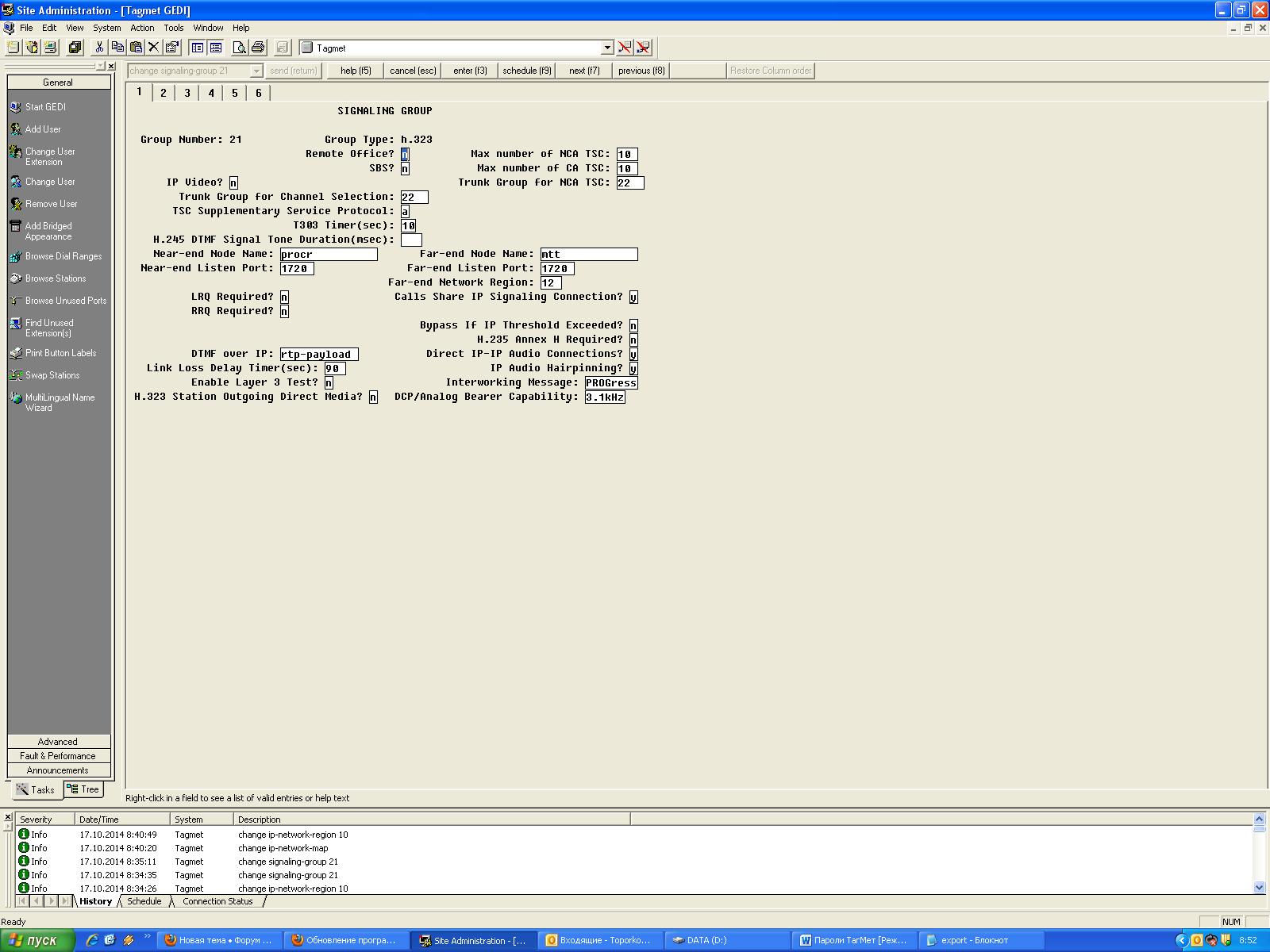Open the Tools menu
The width and height of the screenshot is (1270, 952).
173,28
